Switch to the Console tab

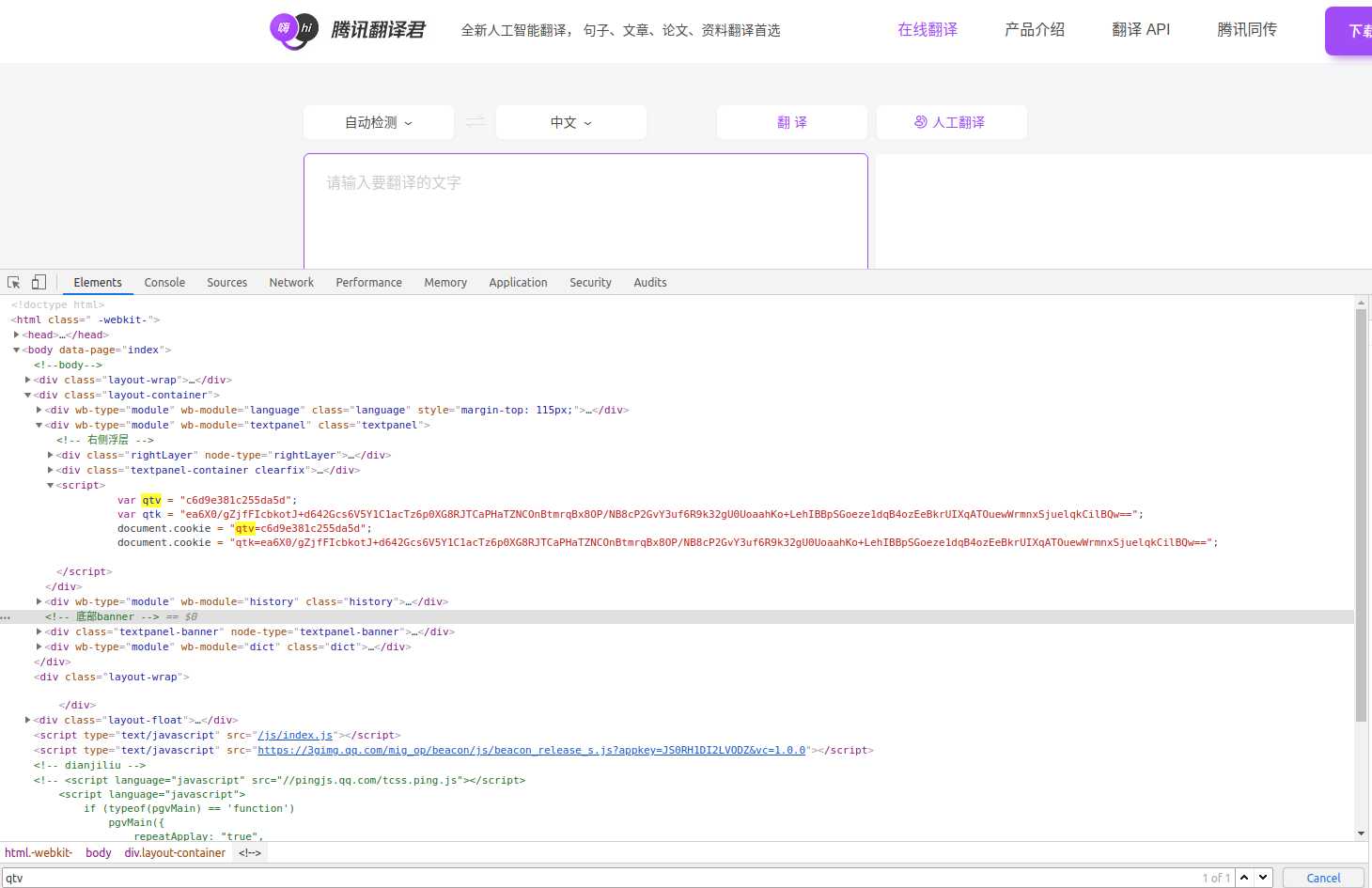(x=164, y=282)
